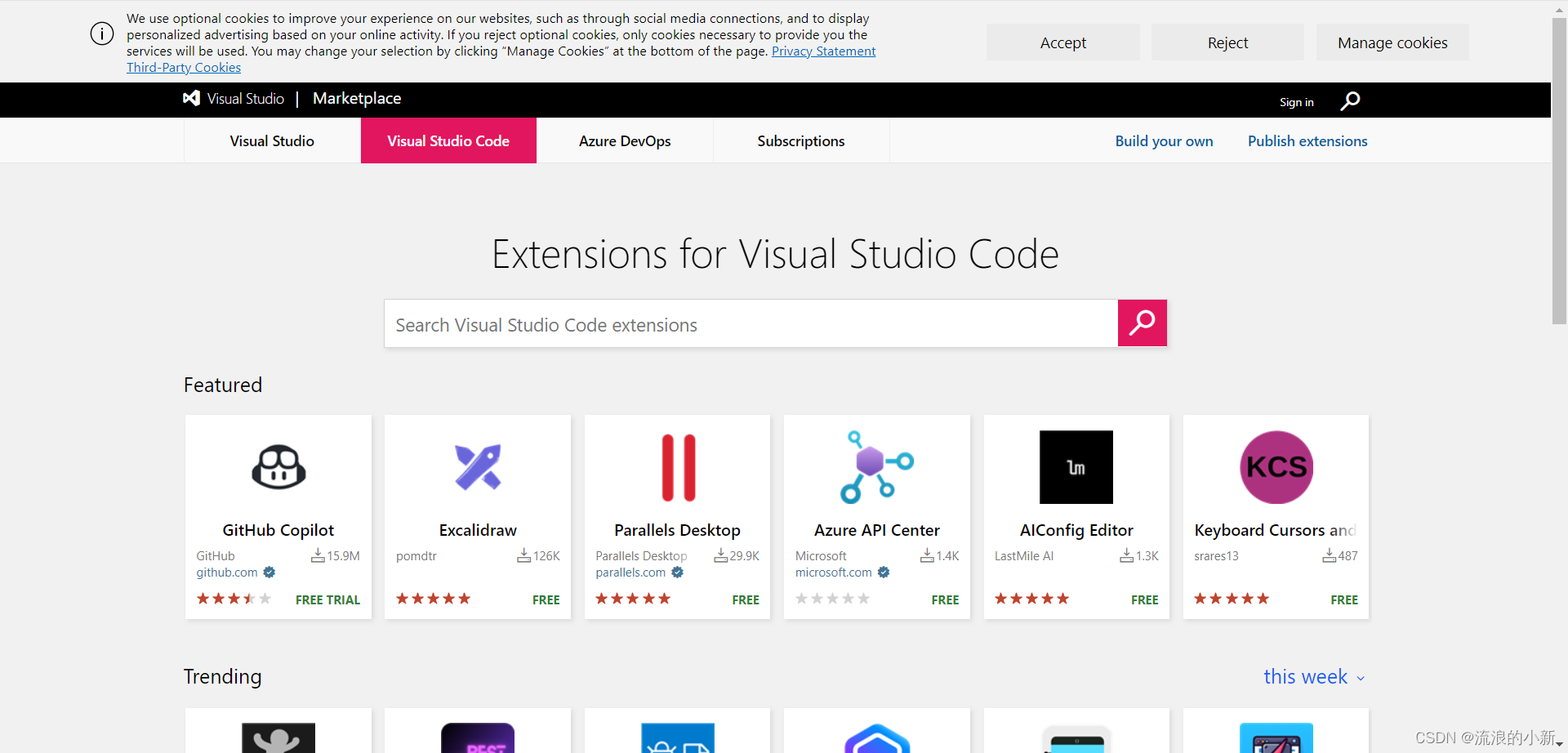Open the Parallels Desktop title
This screenshot has height=753, width=1568.
[x=677, y=530]
